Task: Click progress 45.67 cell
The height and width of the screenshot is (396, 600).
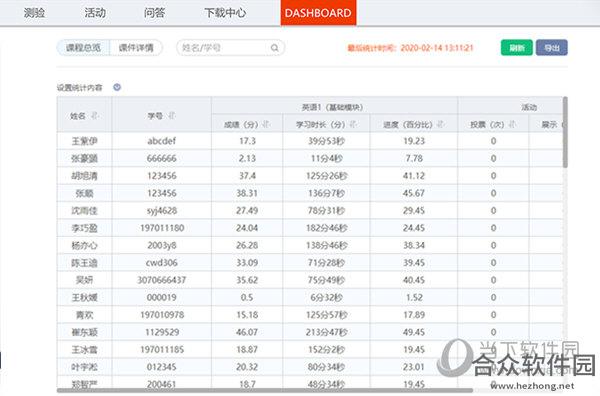Action: pos(414,193)
